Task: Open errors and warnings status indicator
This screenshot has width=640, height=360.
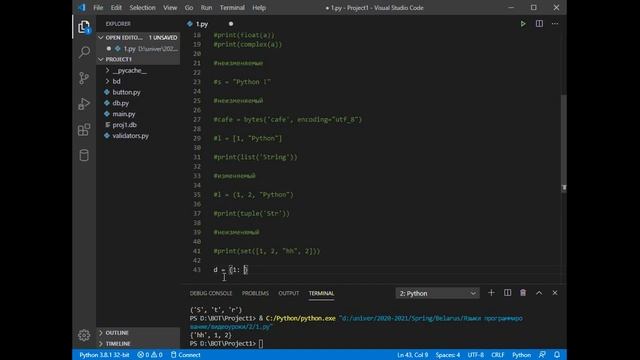Action: 150,355
